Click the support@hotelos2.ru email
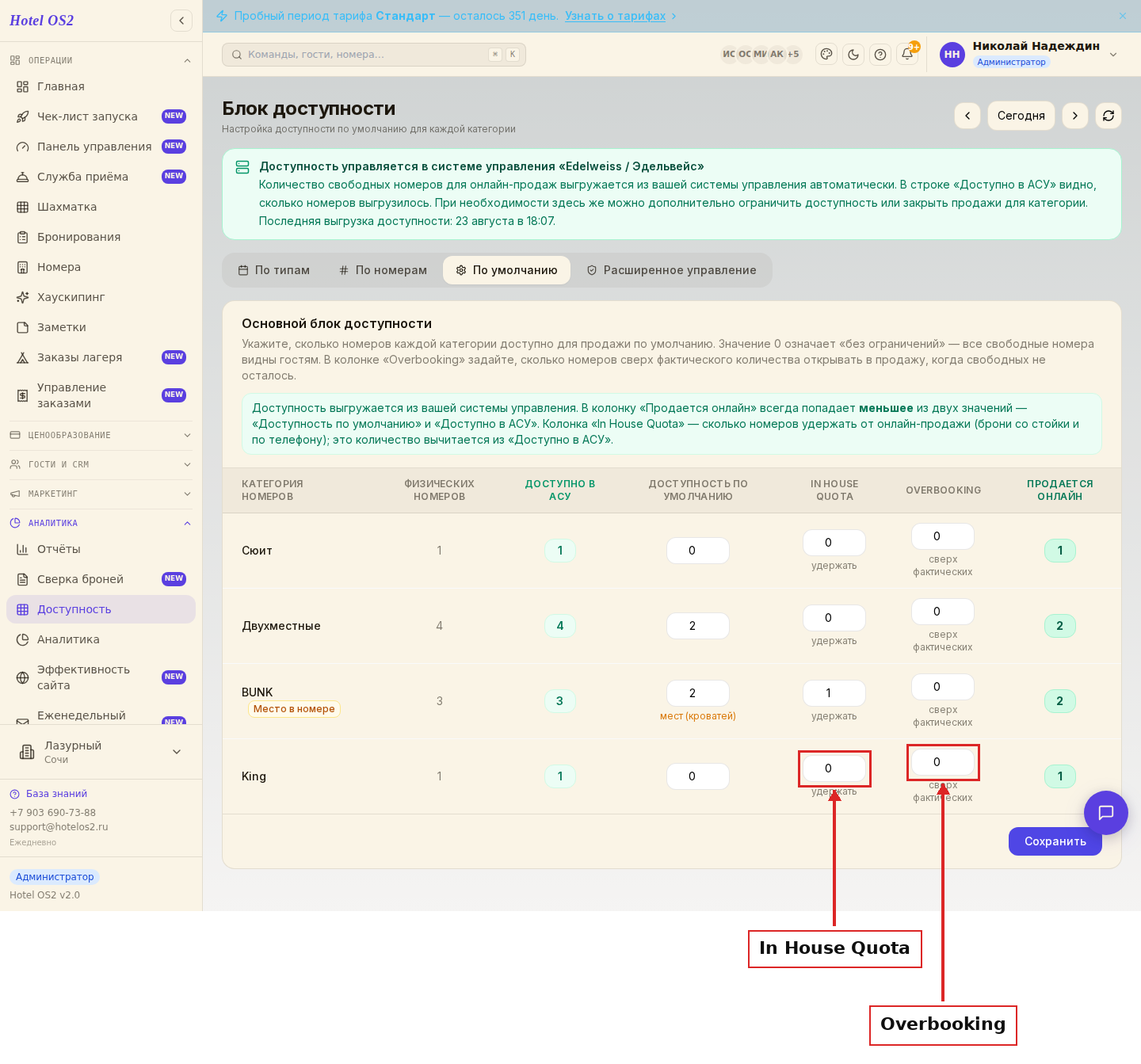 [59, 827]
